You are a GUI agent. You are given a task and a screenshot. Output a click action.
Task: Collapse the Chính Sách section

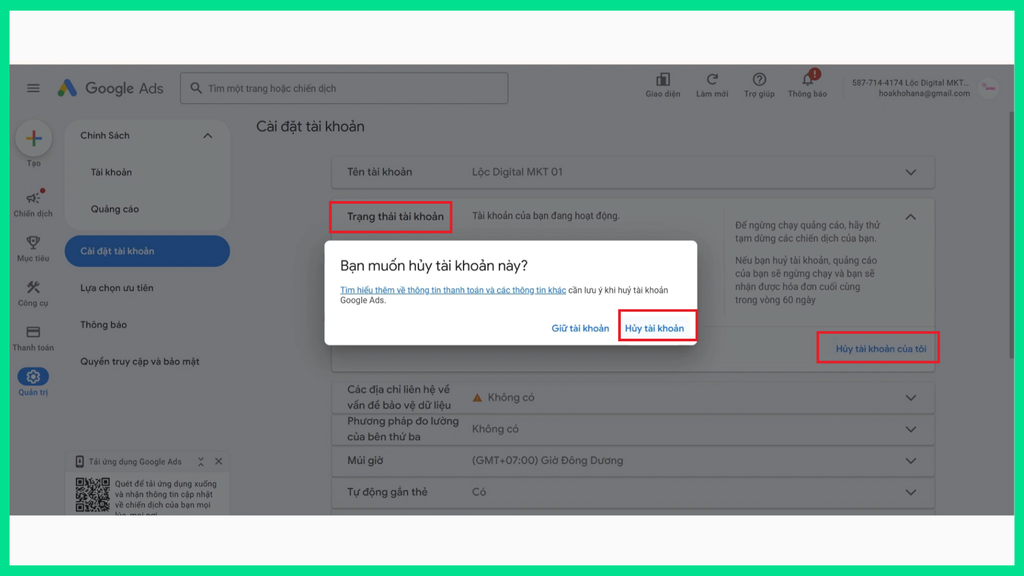coord(208,136)
